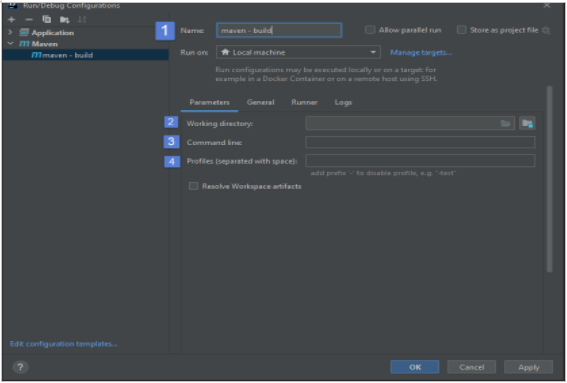The width and height of the screenshot is (567, 383).
Task: Switch to the Runner tab
Action: pos(304,102)
